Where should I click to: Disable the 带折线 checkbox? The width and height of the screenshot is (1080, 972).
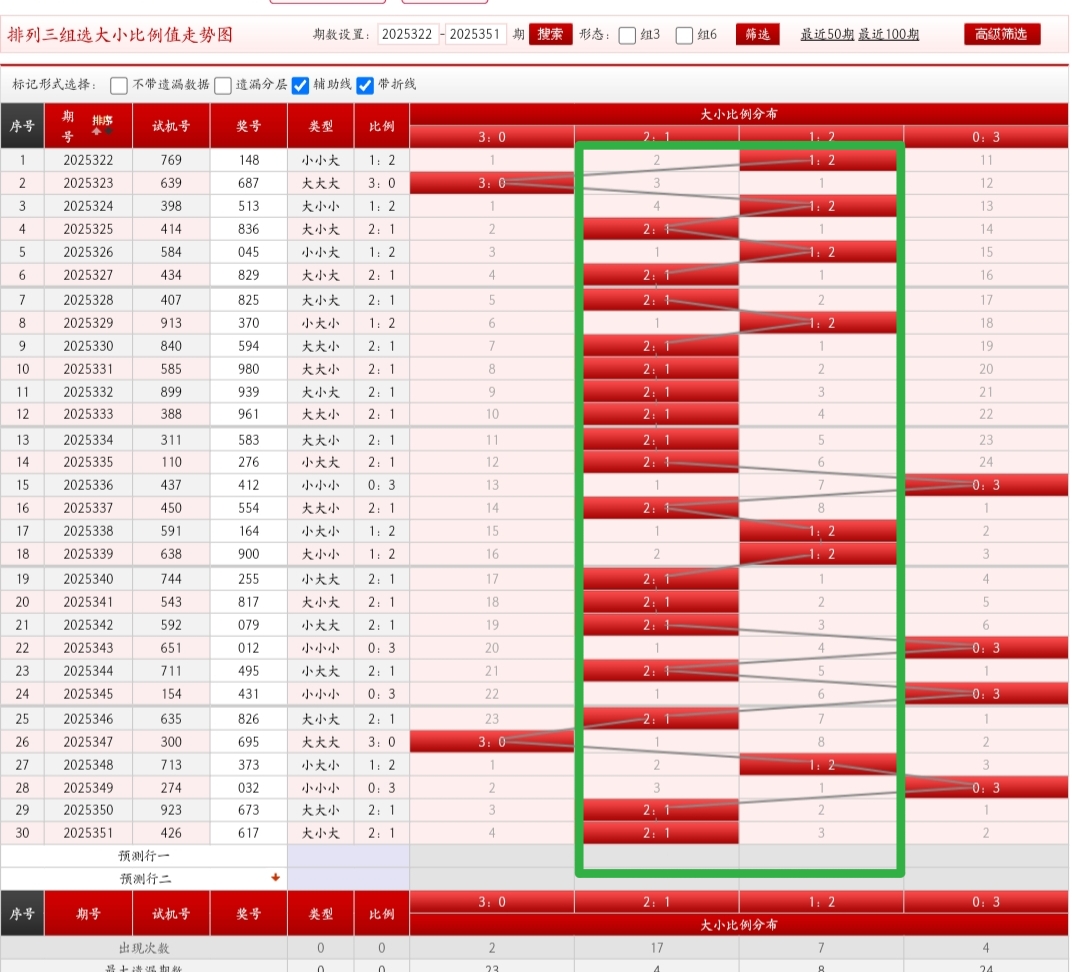pos(365,85)
